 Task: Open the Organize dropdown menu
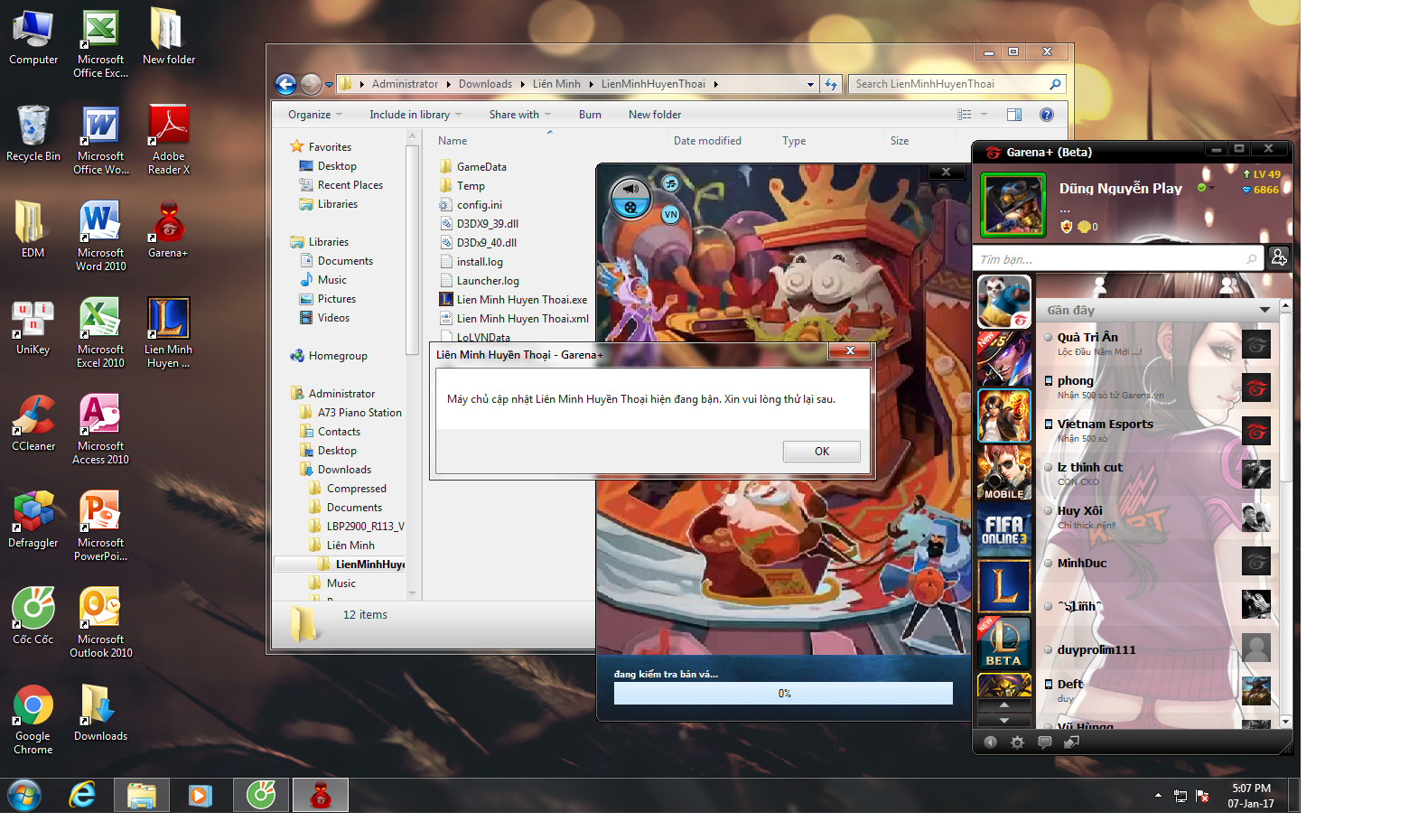point(315,115)
